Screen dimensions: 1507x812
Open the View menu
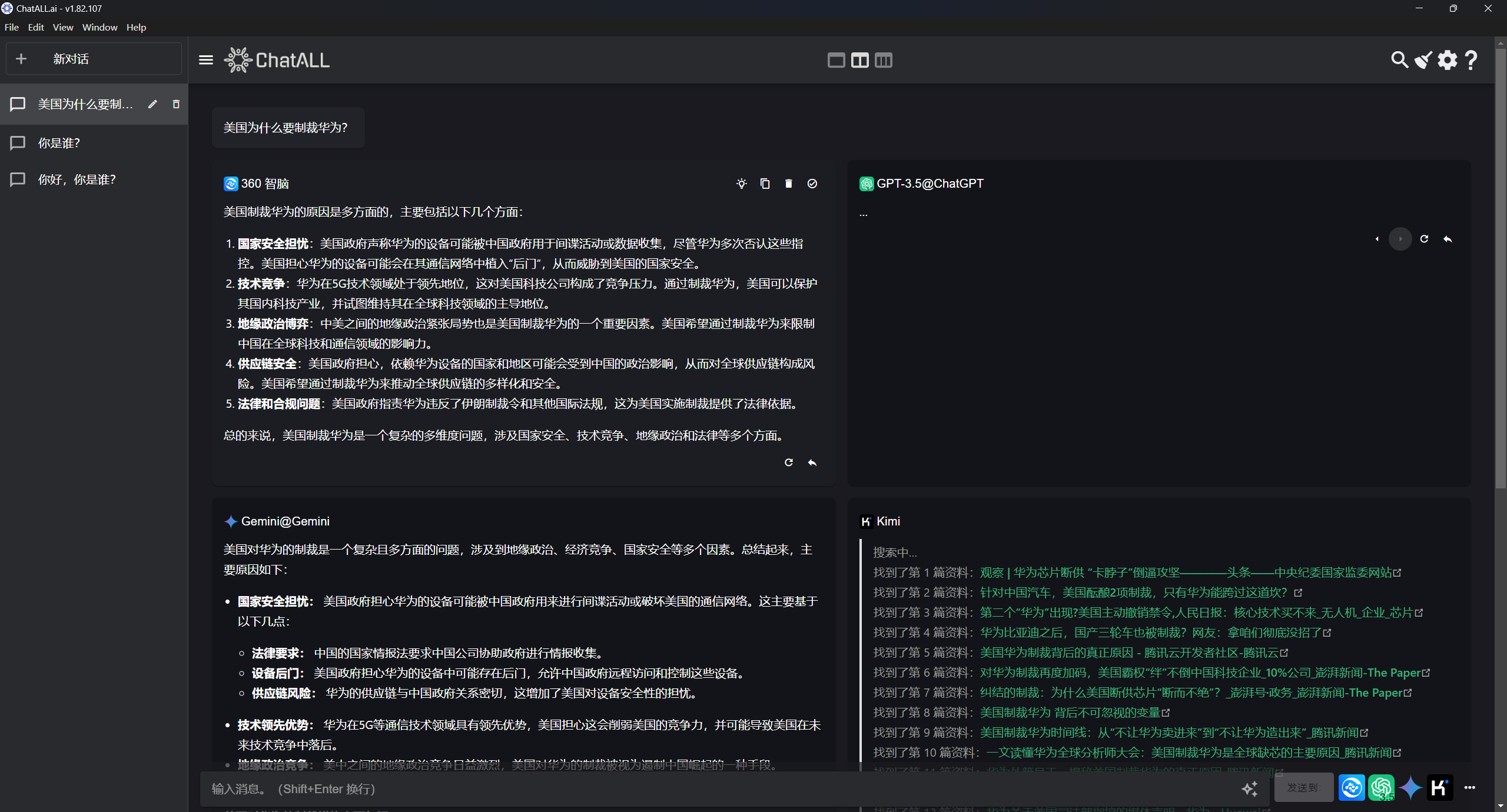tap(63, 27)
